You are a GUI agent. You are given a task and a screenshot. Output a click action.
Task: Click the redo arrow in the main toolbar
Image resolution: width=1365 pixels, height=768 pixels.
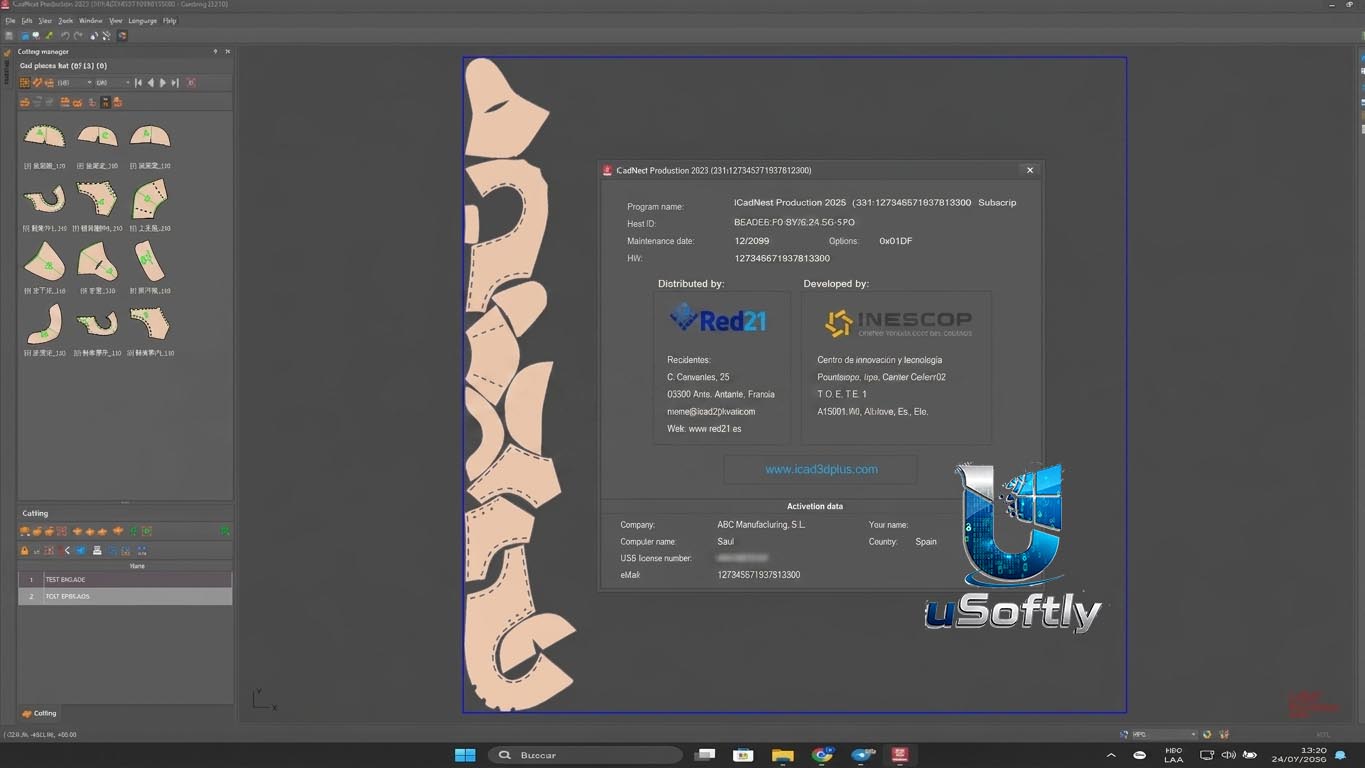78,36
